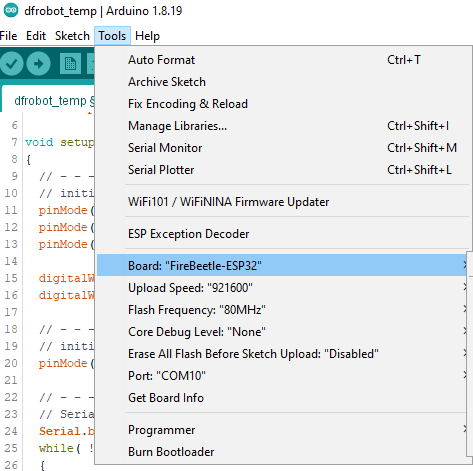The image size is (473, 471).
Task: Open the WiFi101 / WiFiNINA Firmware Updater
Action: [282, 202]
